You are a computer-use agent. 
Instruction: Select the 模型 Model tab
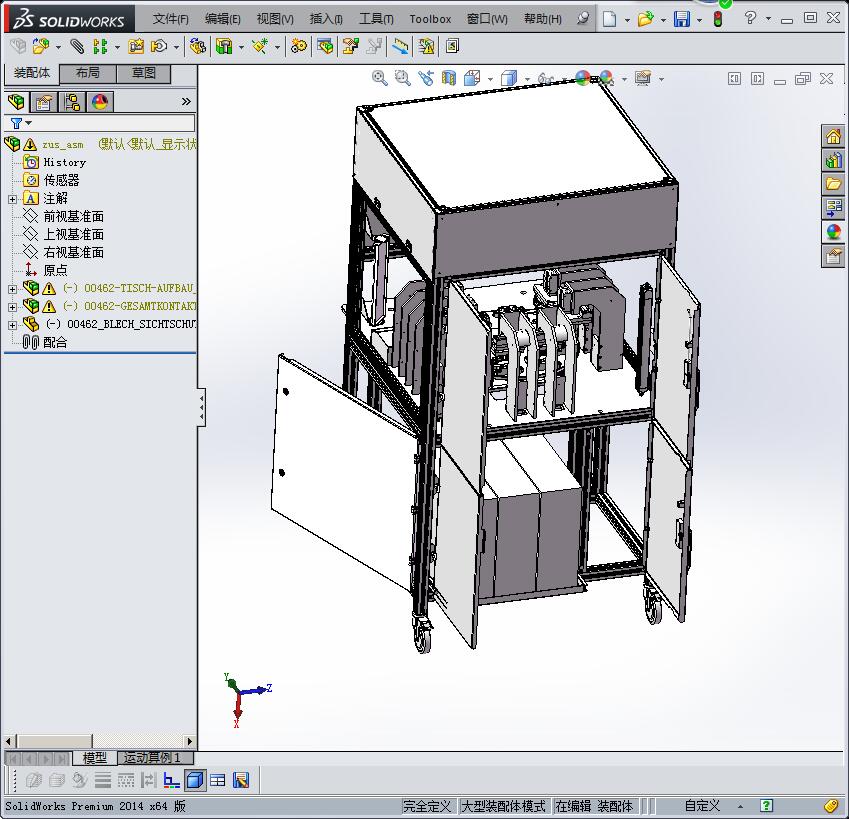point(94,758)
